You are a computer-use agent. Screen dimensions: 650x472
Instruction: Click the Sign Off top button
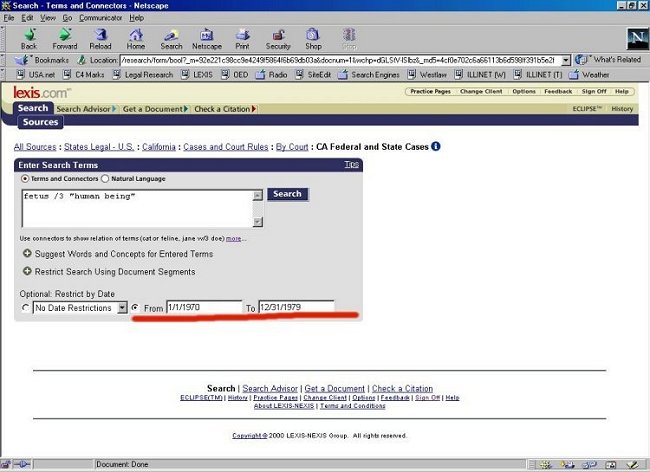coord(594,91)
